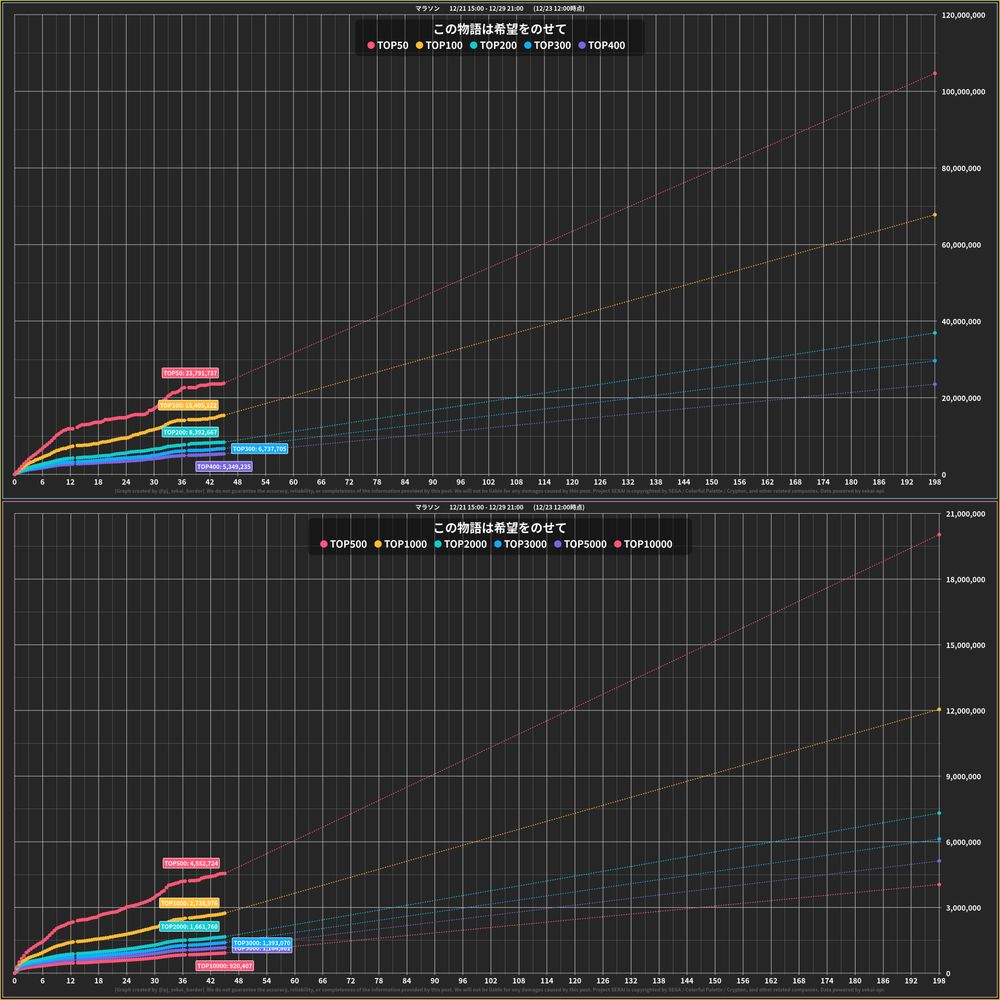The width and height of the screenshot is (1000, 1000).
Task: Click the TOP50 solid line's last data point
Action: (224, 383)
